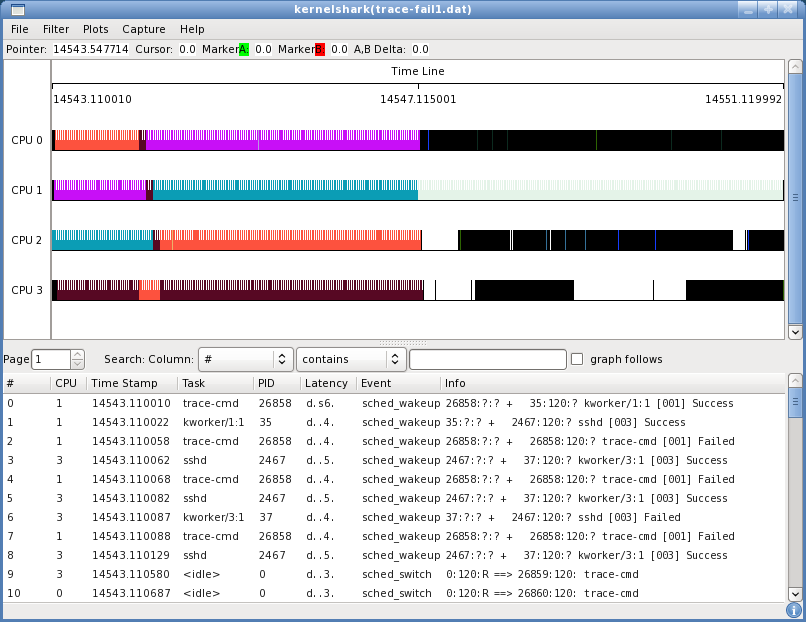Open the File menu
This screenshot has height=622, width=806.
(20, 29)
